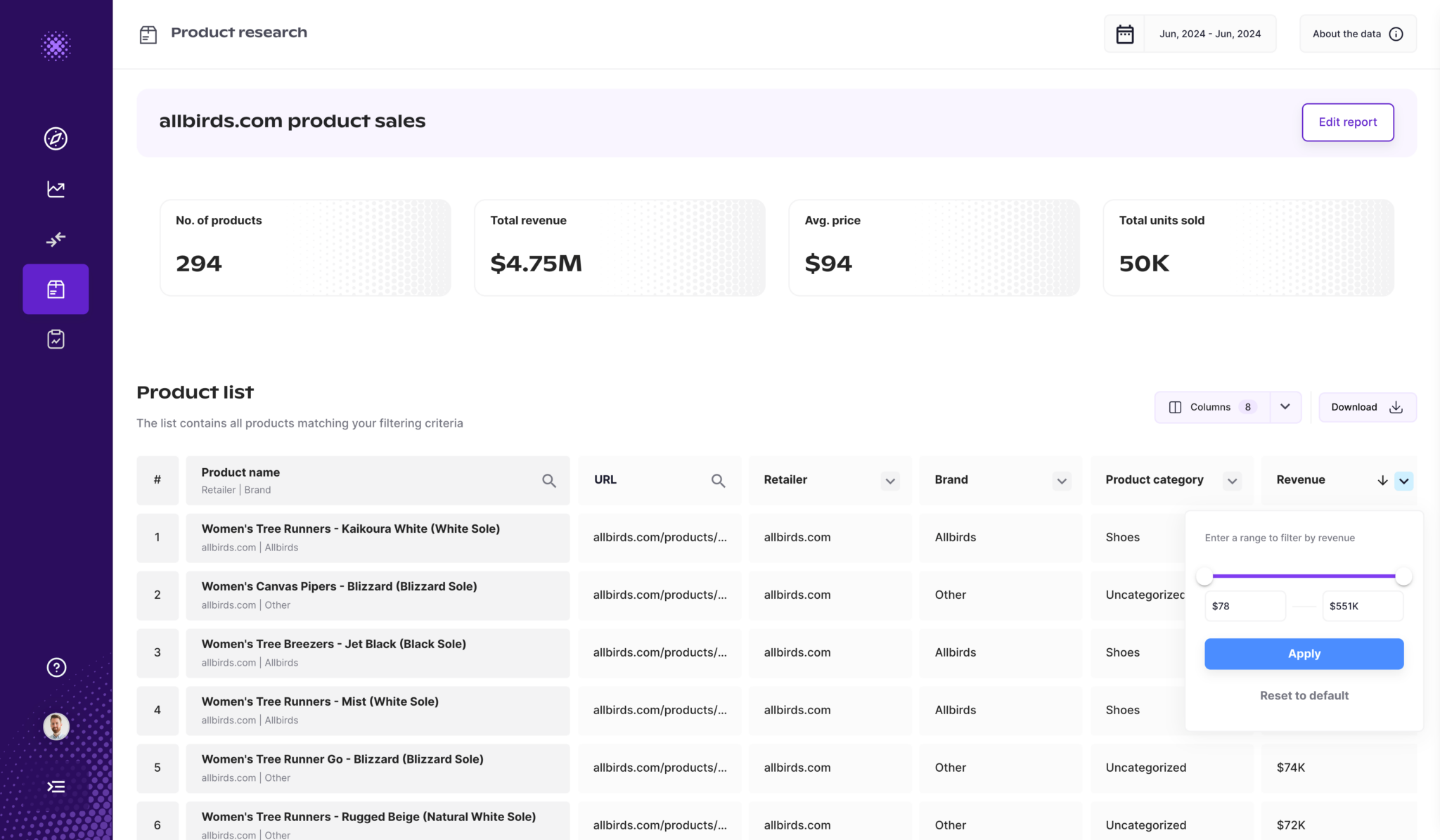
Task: Click the converging arrows compare sidebar icon
Action: tap(56, 240)
